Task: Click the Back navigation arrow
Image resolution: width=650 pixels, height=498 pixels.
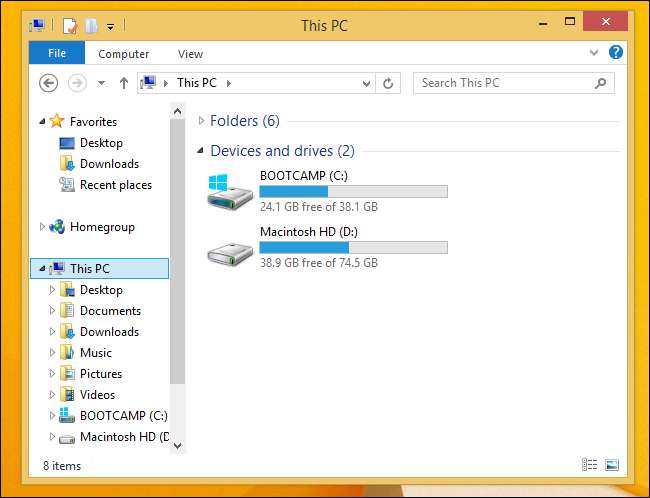Action: [49, 83]
